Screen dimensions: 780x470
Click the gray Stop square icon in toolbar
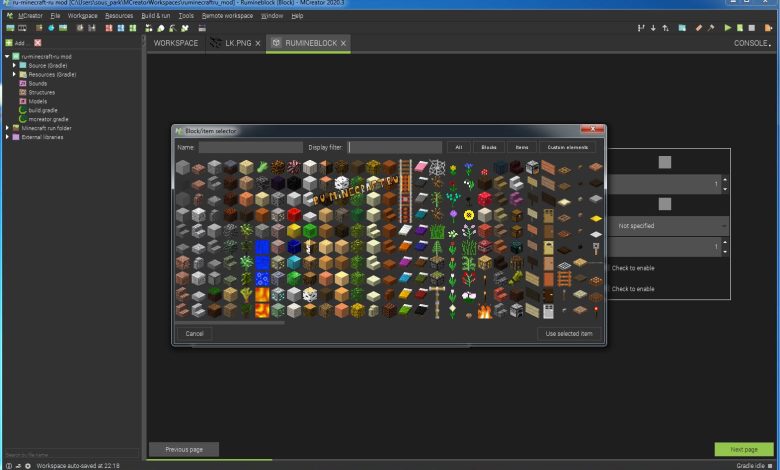pos(753,28)
